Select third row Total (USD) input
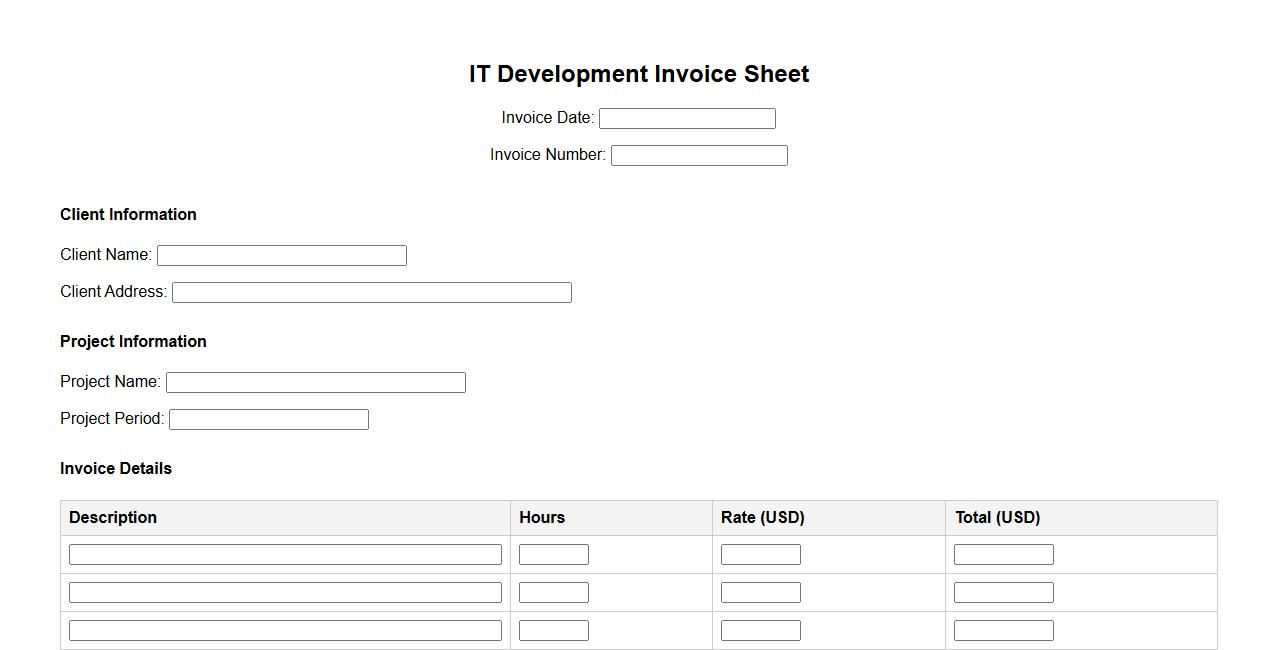Image resolution: width=1278 pixels, height=650 pixels. pos(1003,630)
